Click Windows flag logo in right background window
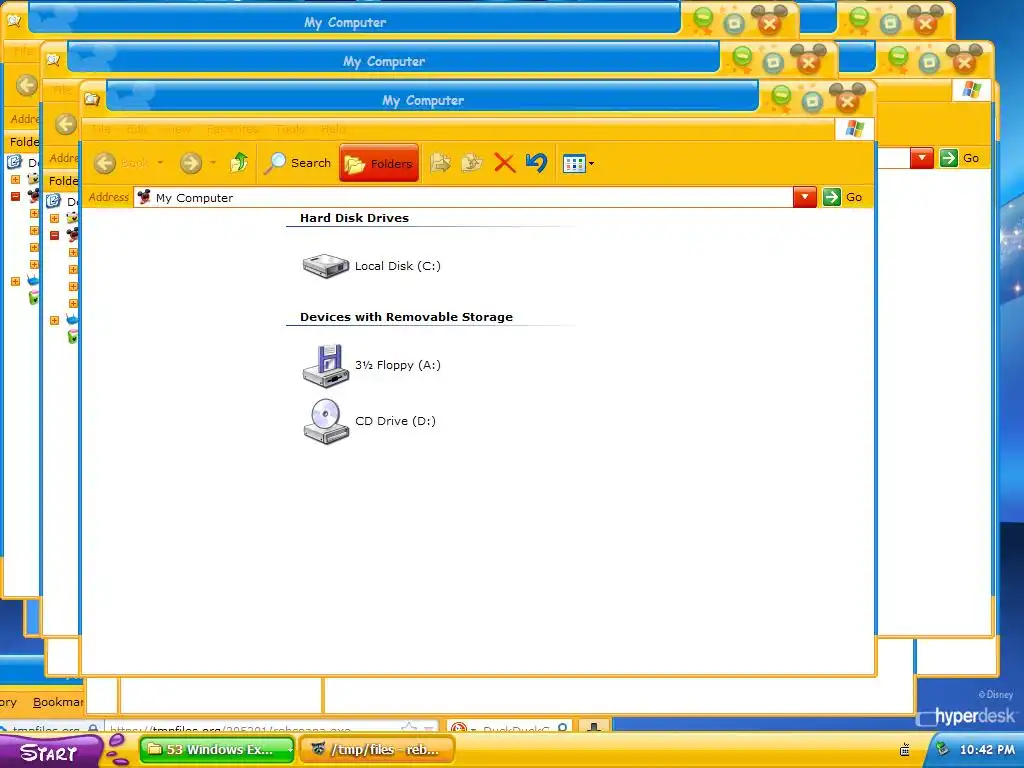Image resolution: width=1024 pixels, height=768 pixels. (x=971, y=89)
